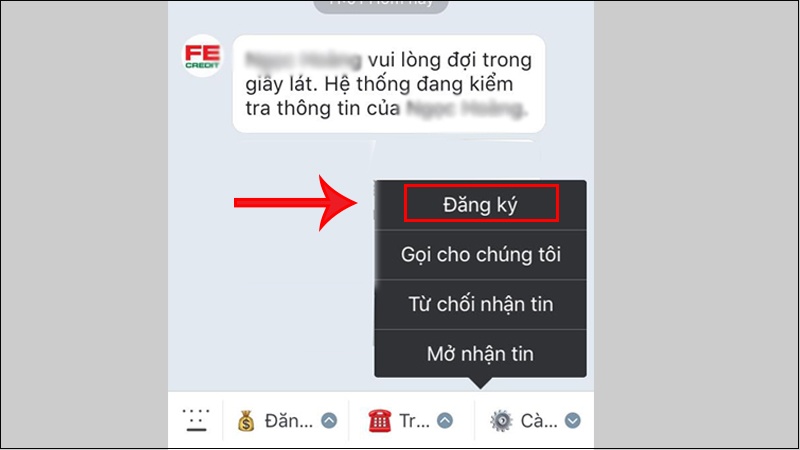Tap the date pill at top of chat
Viewport: 800px width, 450px height.
pyautogui.click(x=381, y=5)
